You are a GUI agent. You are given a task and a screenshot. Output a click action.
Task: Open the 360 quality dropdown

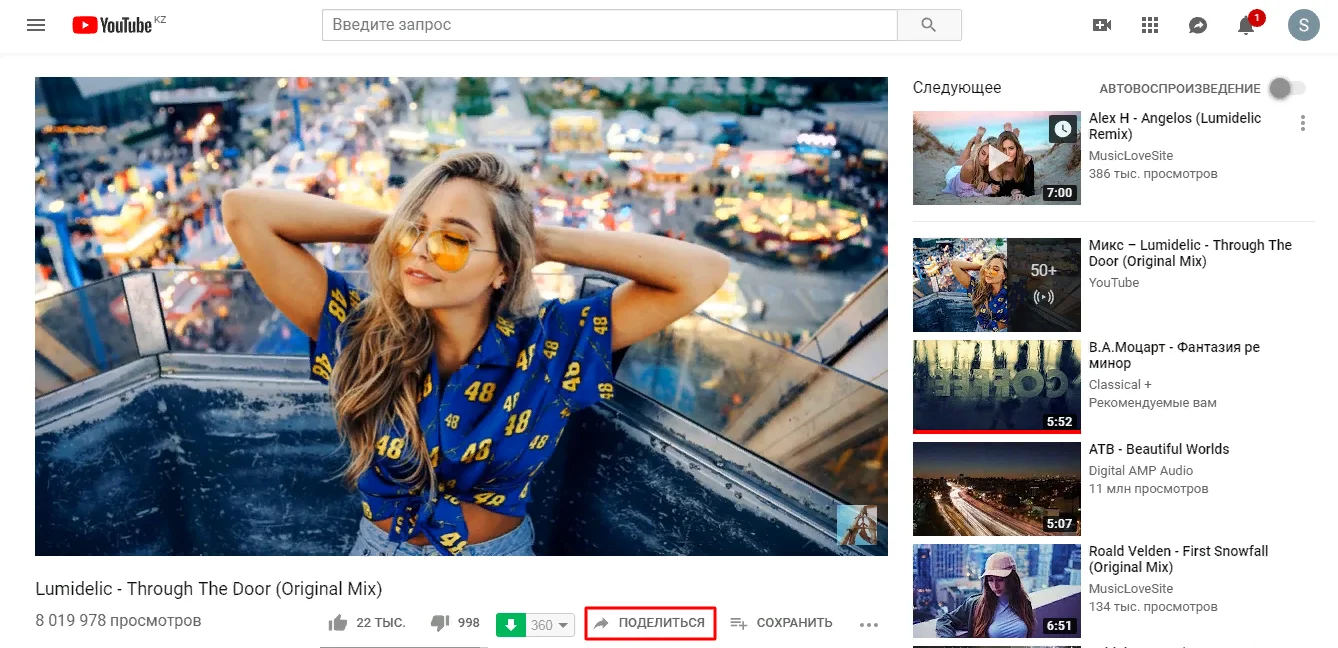550,625
